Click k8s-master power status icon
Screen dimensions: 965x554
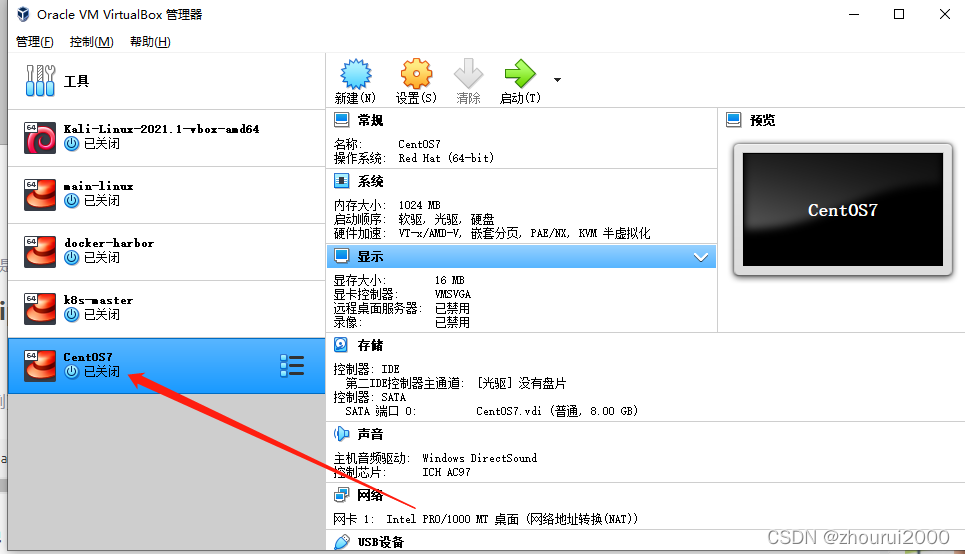pos(72,315)
